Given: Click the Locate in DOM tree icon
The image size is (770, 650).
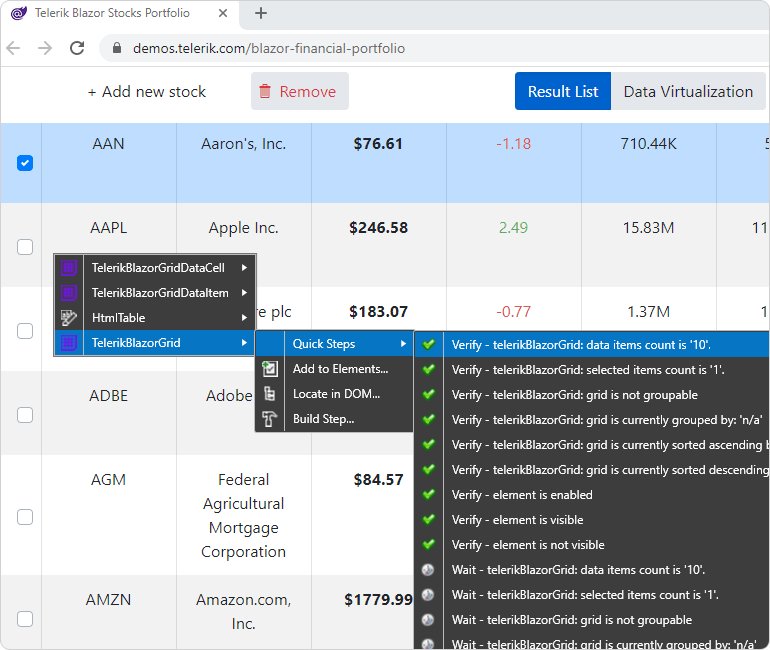Looking at the screenshot, I should click(270, 394).
